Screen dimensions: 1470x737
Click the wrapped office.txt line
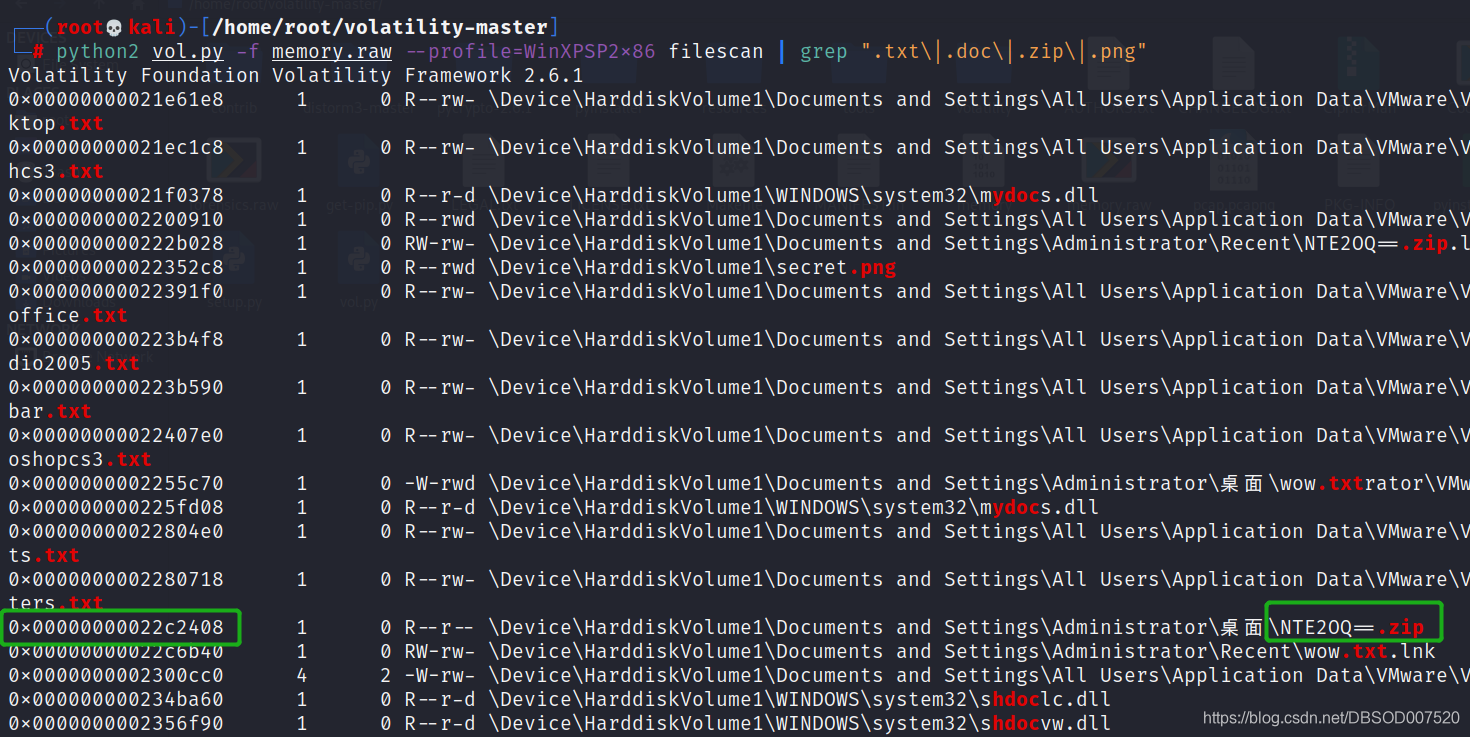(68, 315)
